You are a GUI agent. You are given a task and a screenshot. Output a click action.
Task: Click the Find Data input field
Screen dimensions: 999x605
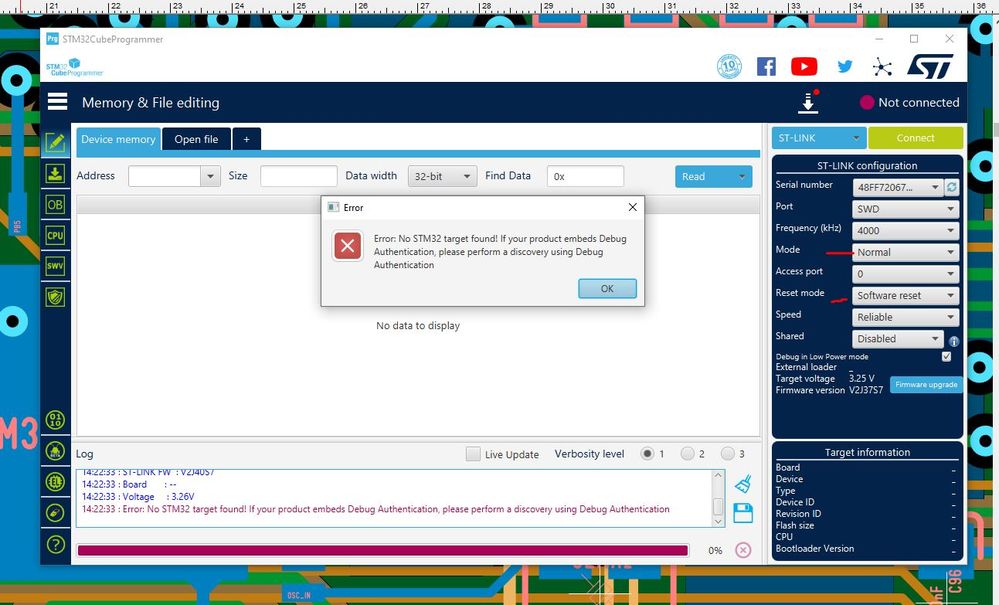tap(586, 176)
